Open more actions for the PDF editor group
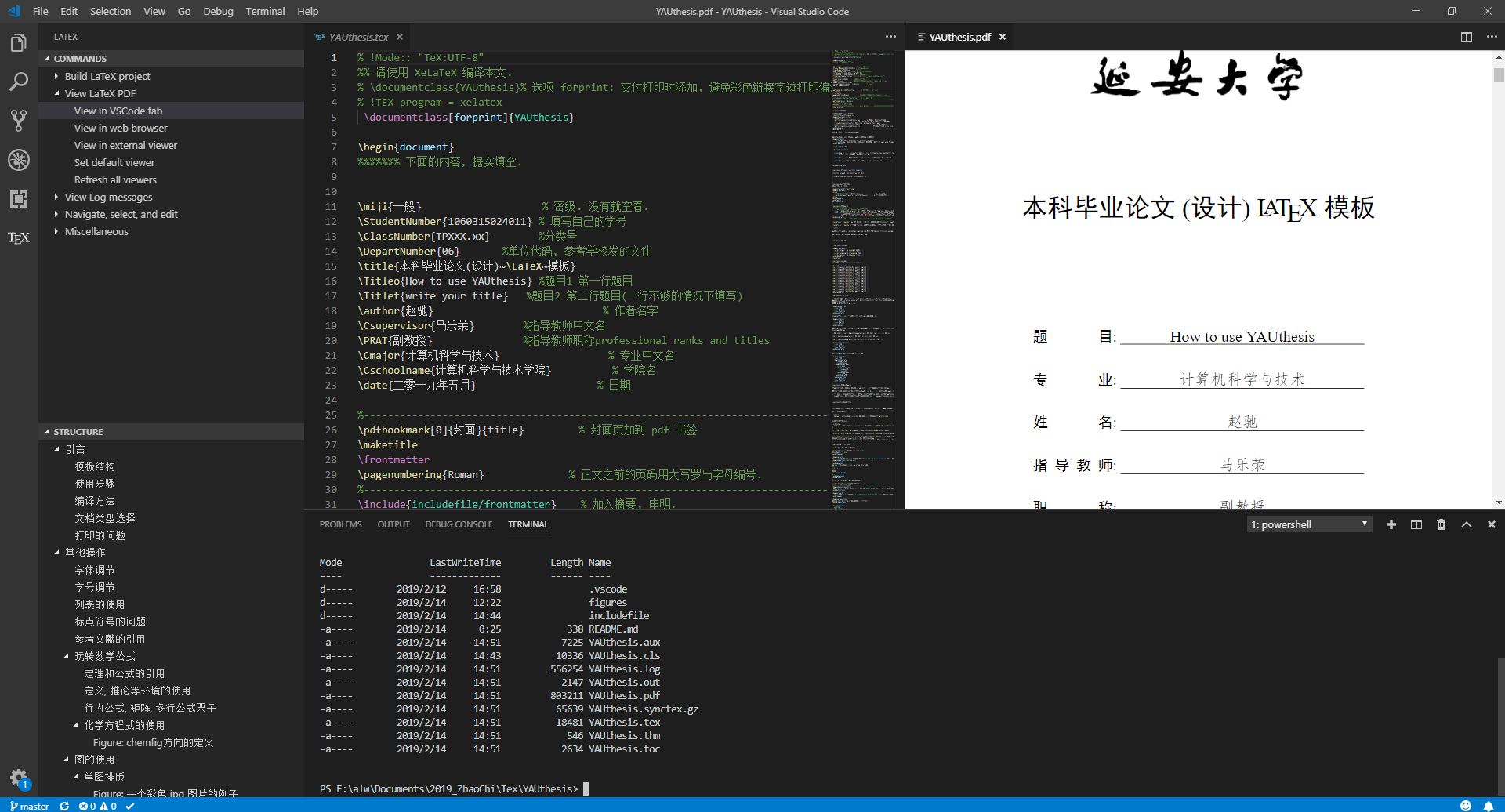 tap(1492, 37)
